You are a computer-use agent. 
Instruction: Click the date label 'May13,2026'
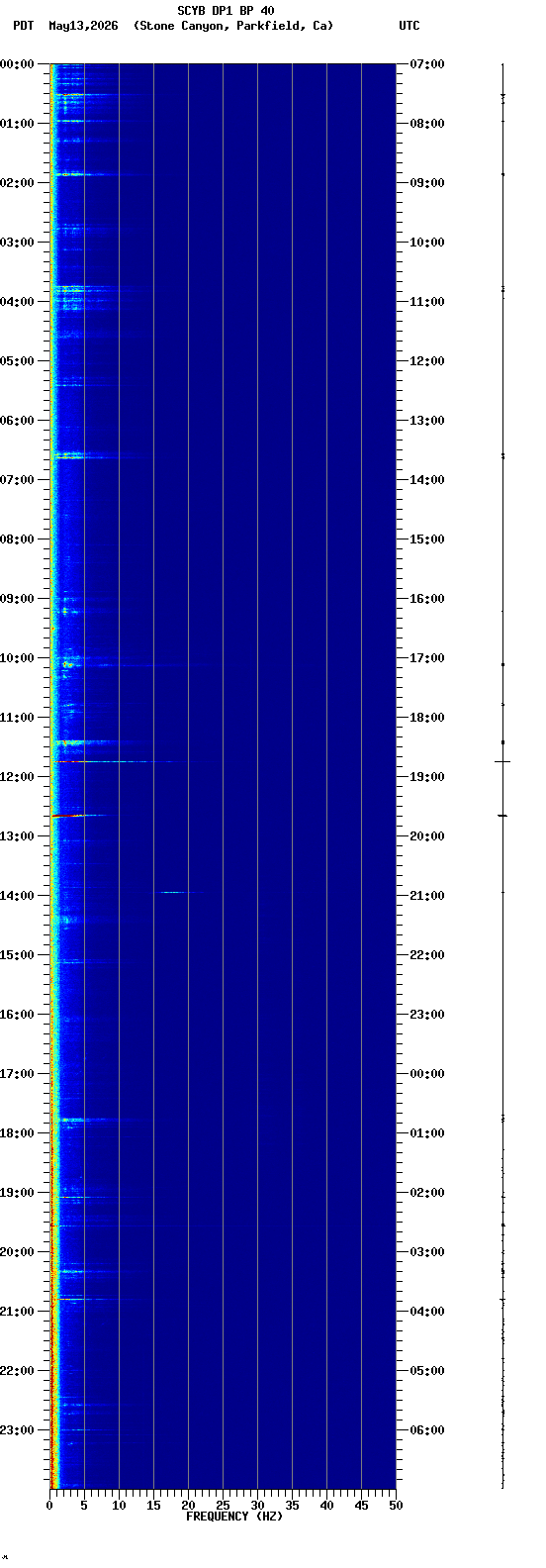(83, 26)
